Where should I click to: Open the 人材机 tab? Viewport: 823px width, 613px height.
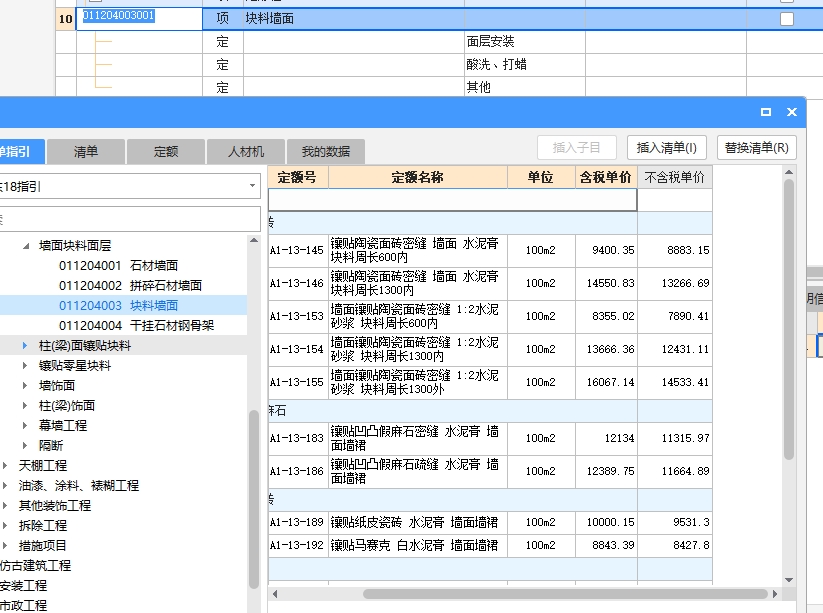[x=246, y=152]
